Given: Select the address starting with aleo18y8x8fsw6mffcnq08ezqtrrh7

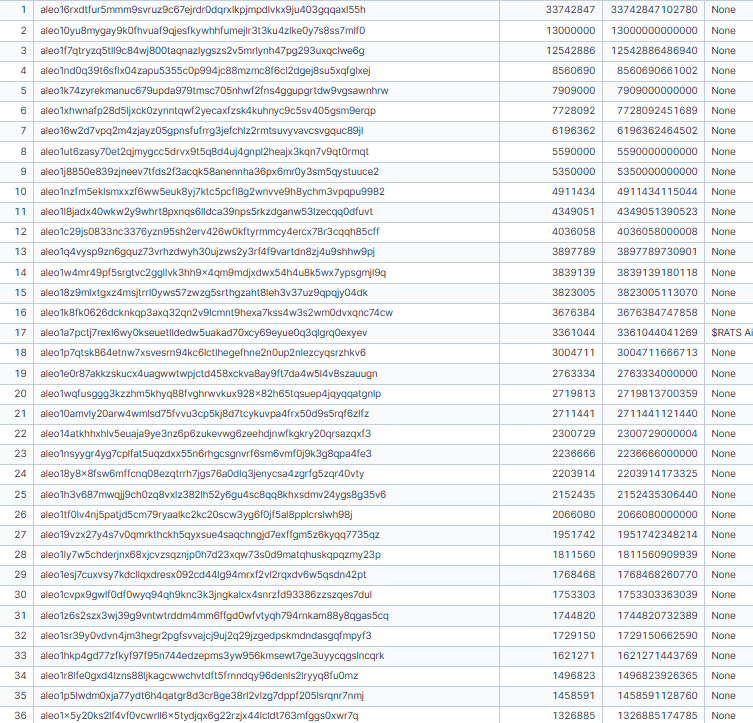Looking at the screenshot, I should point(202,474).
